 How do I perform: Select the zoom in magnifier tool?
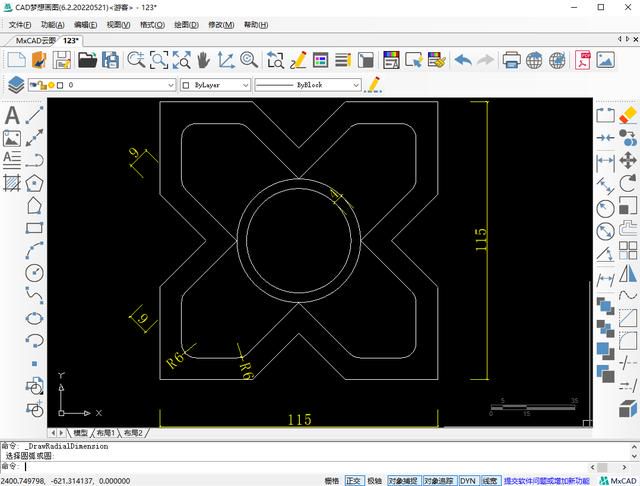coord(136,60)
